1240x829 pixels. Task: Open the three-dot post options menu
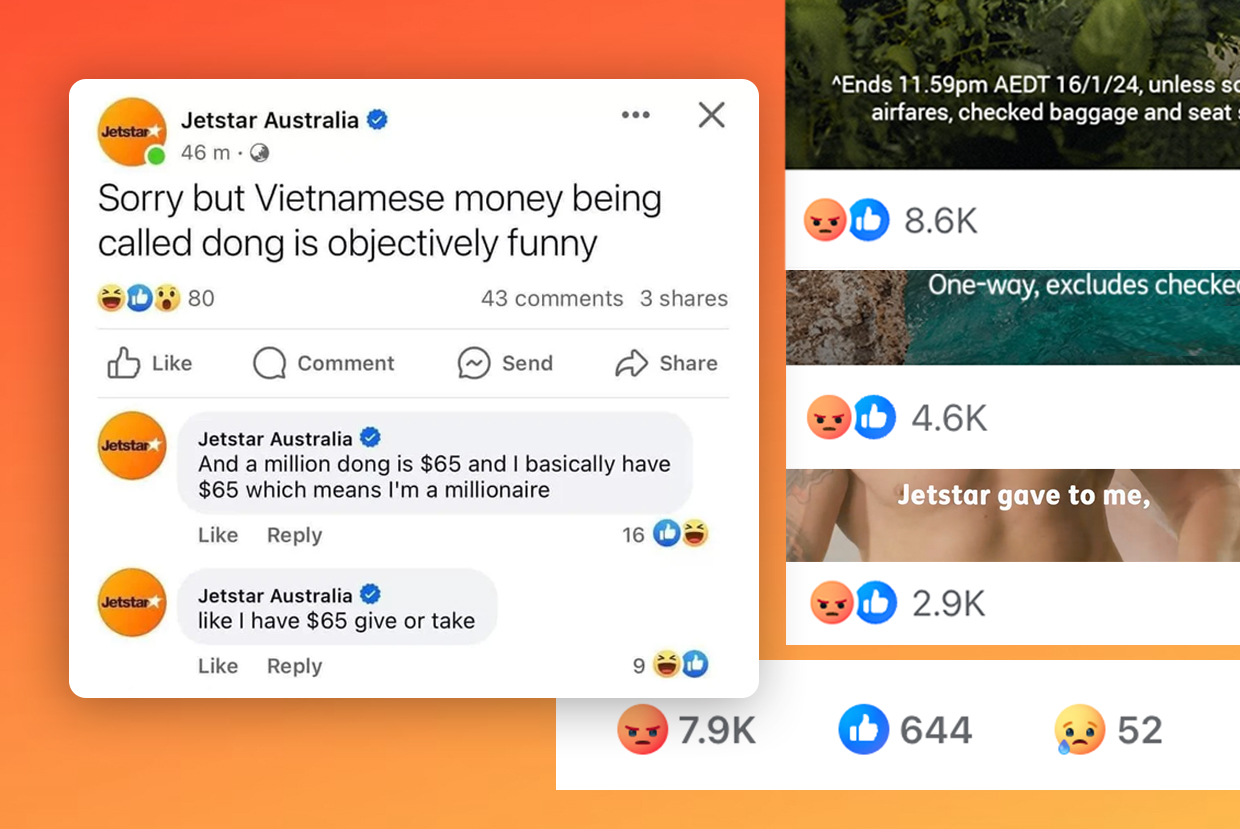[x=635, y=115]
